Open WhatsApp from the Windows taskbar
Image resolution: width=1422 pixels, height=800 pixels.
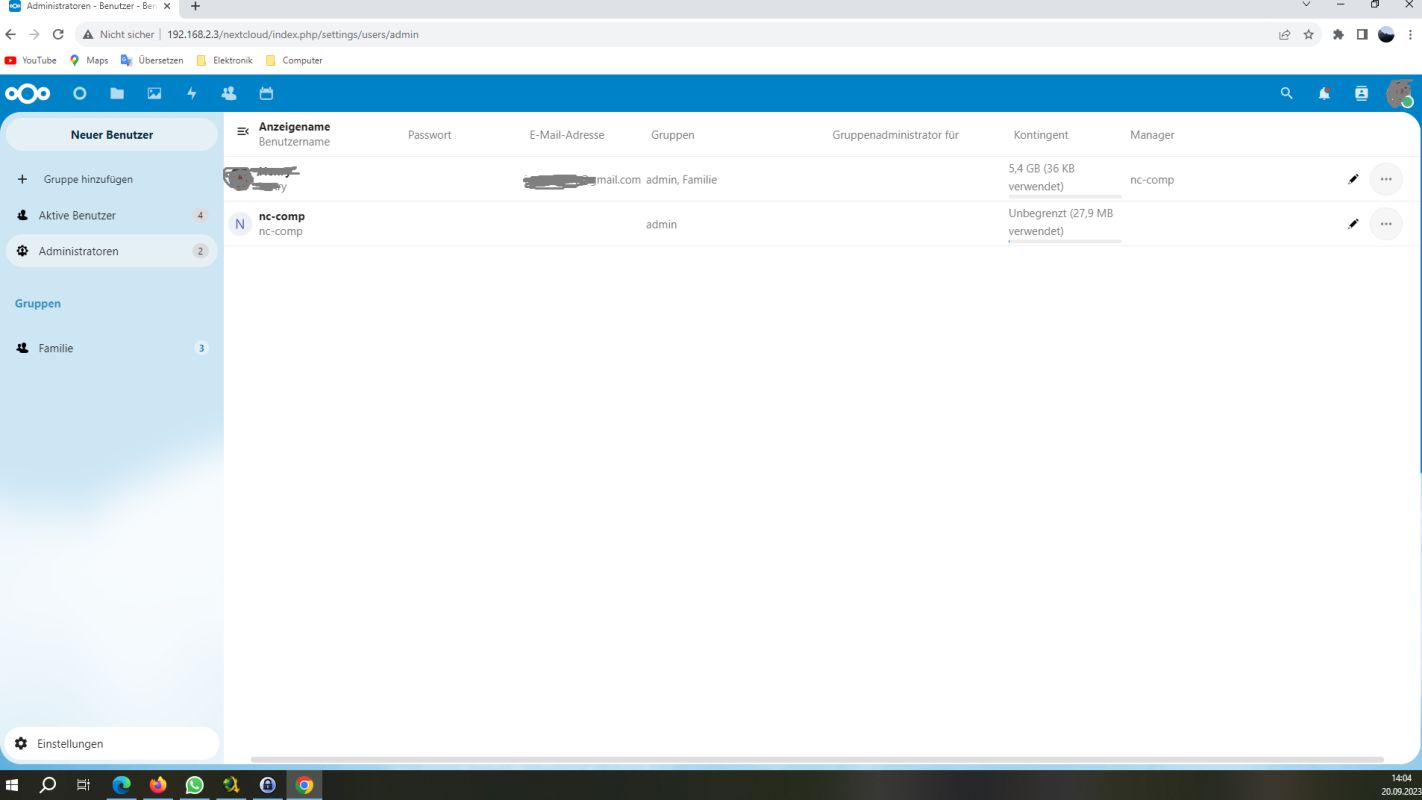[x=194, y=785]
